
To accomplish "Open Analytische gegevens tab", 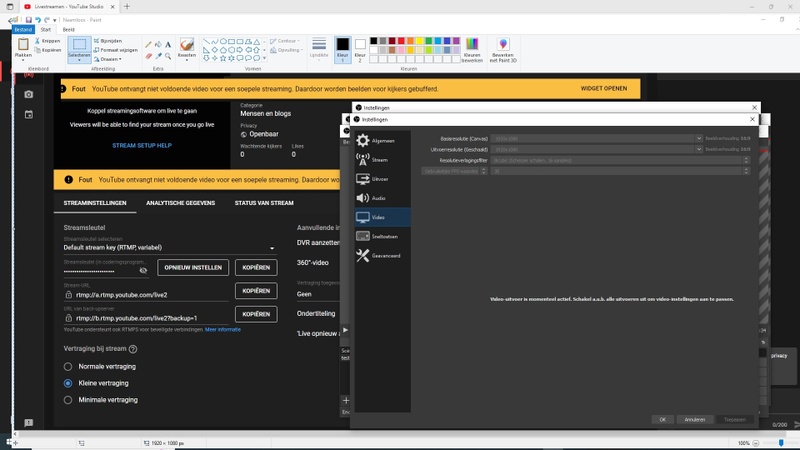I will [x=181, y=203].
